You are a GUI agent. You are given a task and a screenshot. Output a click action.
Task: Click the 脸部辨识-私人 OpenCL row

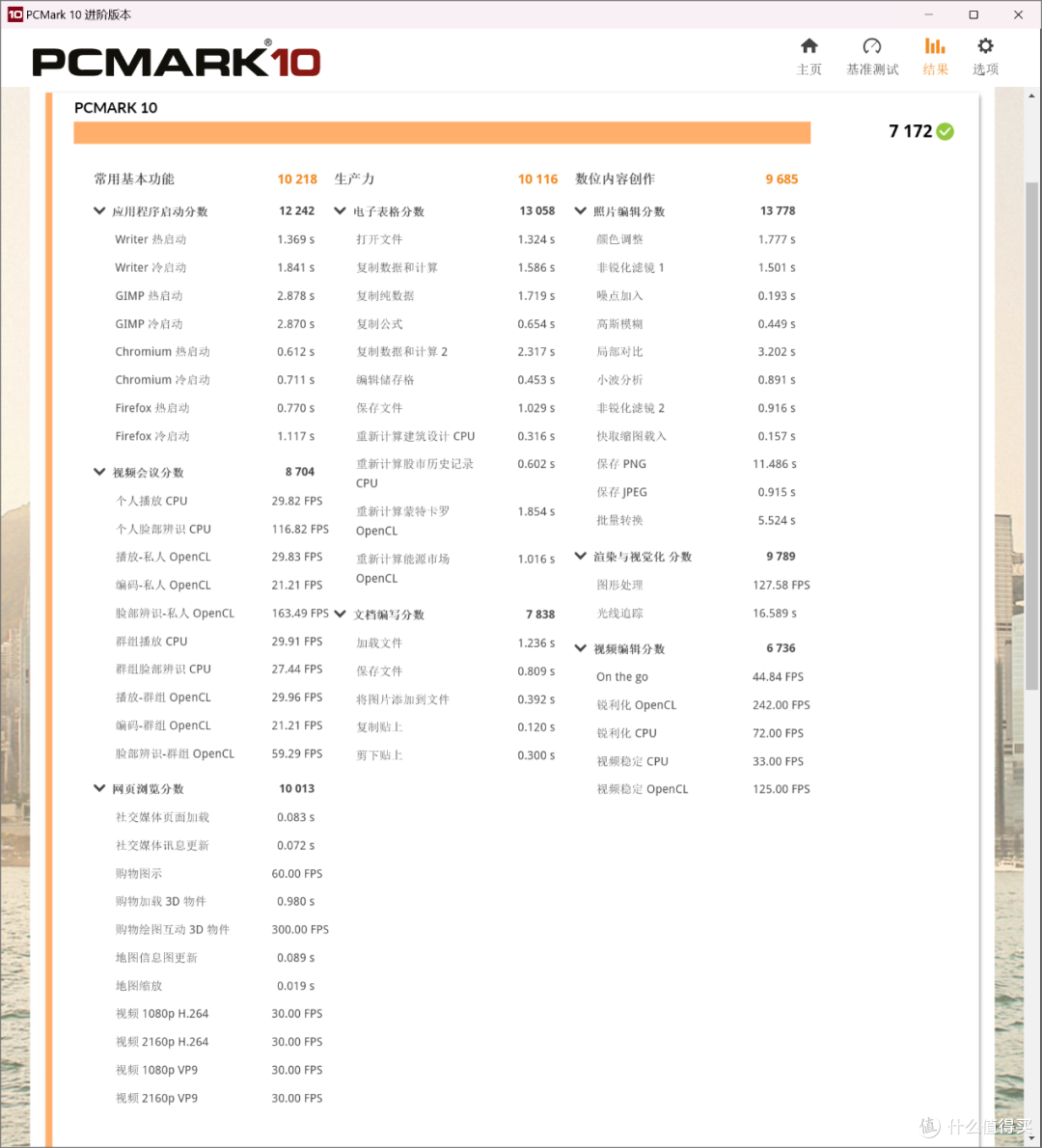click(x=222, y=613)
